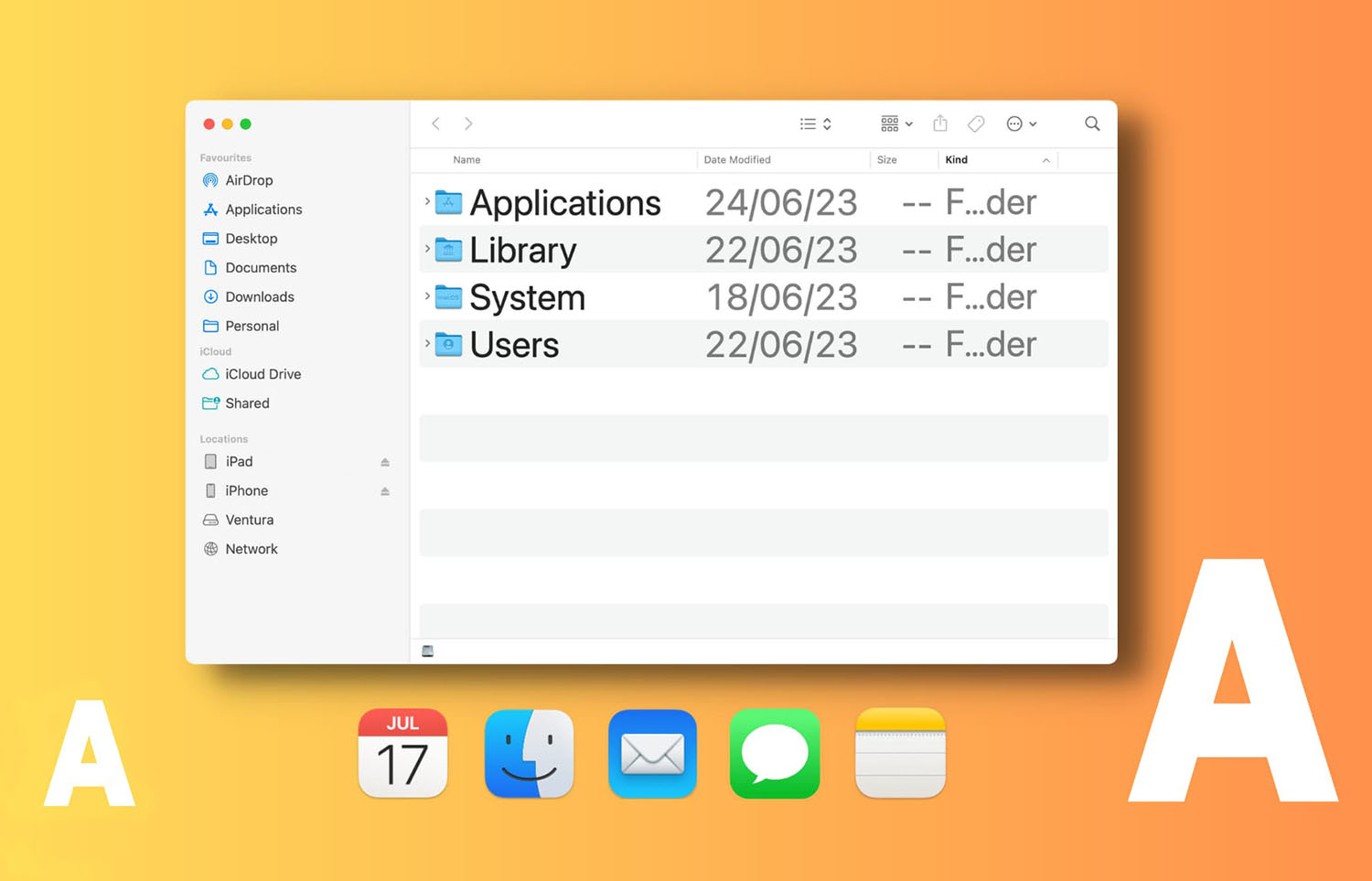Eject the iPhone device
1372x881 pixels.
[x=385, y=491]
